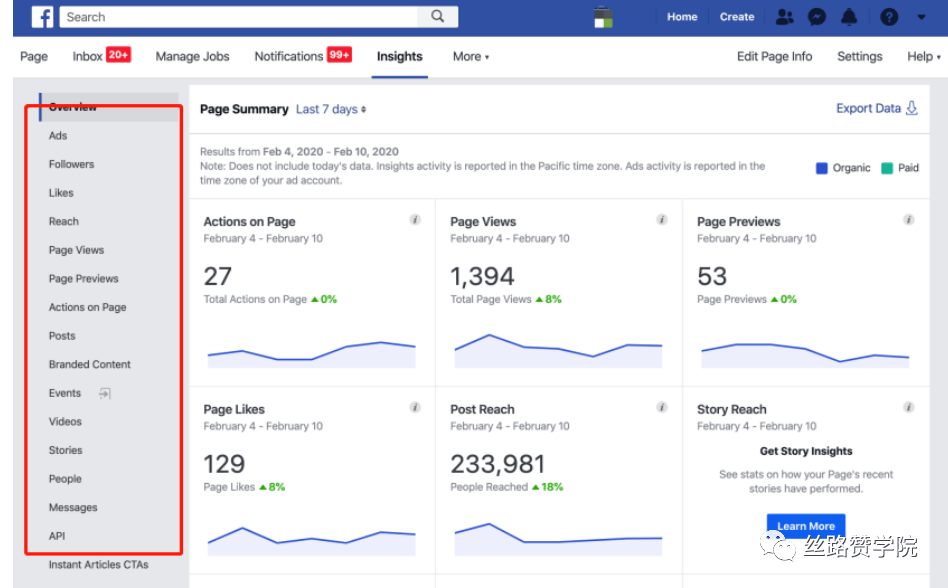
Task: Click the Post Reach line chart
Action: (x=558, y=540)
